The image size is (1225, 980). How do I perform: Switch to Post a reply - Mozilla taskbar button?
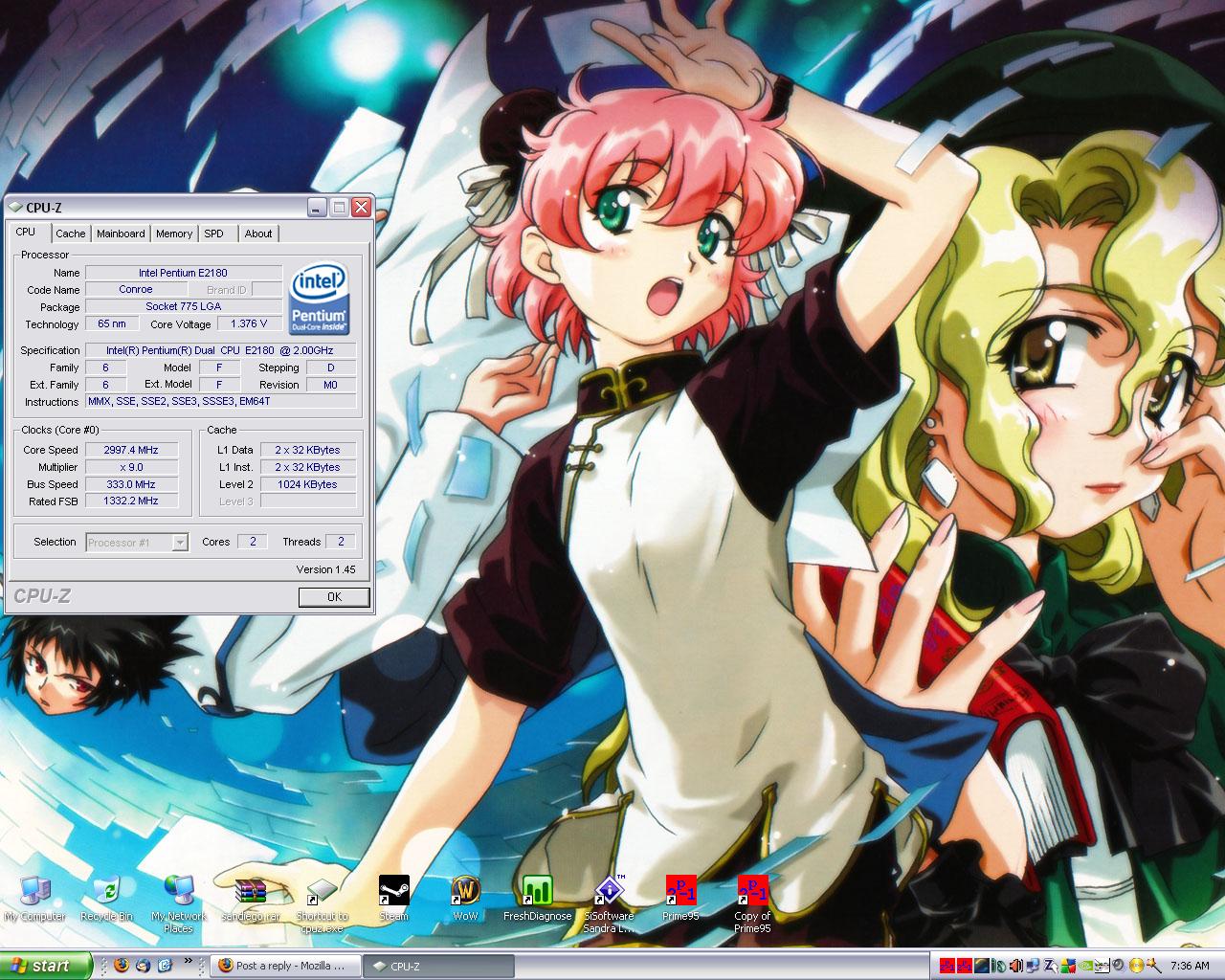click(285, 966)
